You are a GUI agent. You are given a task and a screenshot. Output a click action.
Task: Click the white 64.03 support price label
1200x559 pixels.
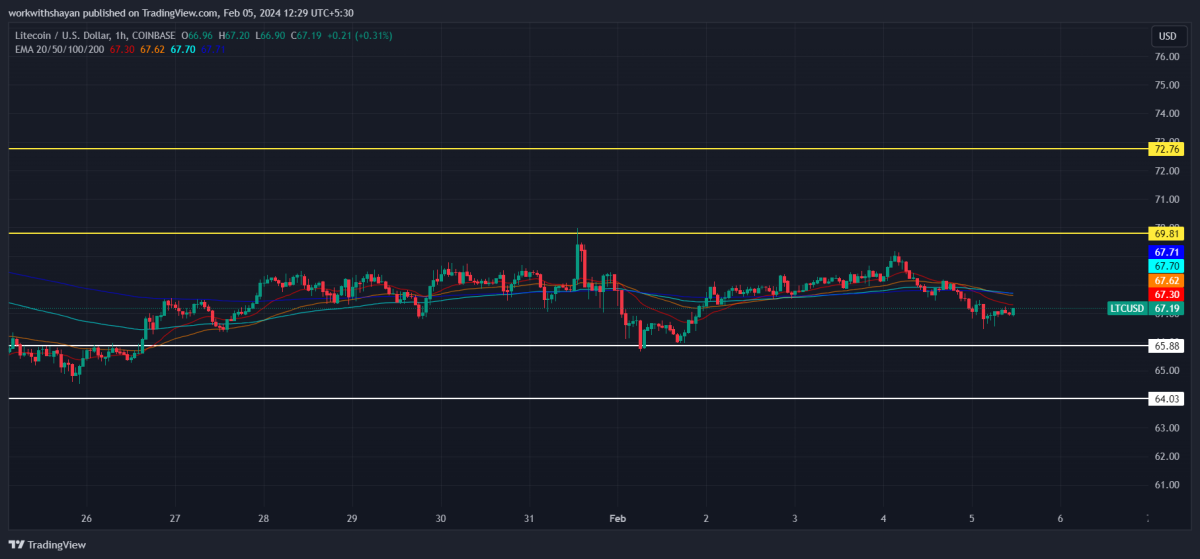pos(1166,398)
